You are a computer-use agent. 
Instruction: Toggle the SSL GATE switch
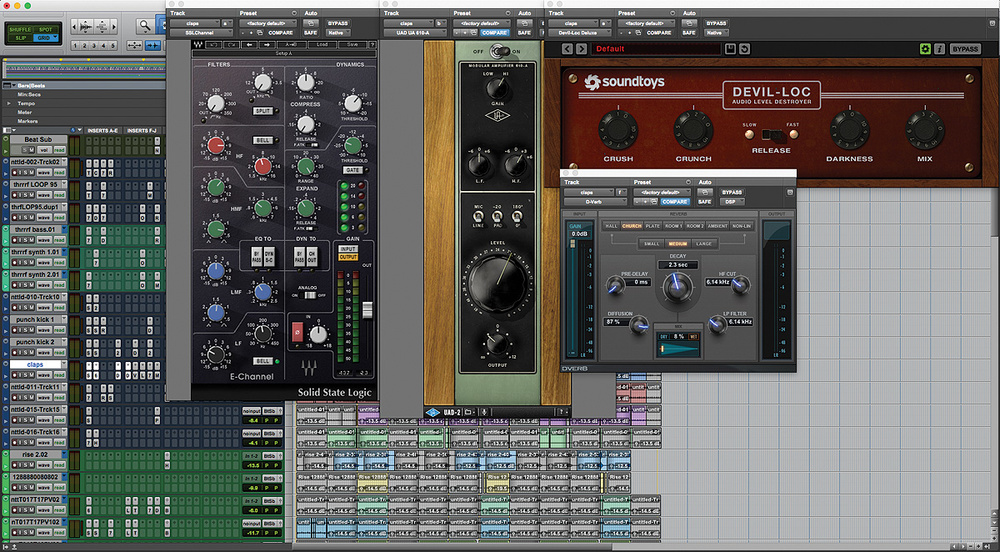point(353,170)
